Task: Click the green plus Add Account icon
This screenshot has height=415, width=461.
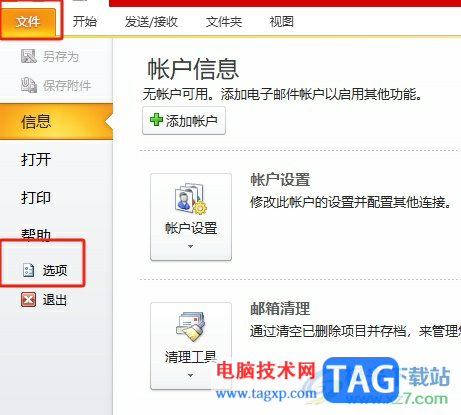Action: 156,120
